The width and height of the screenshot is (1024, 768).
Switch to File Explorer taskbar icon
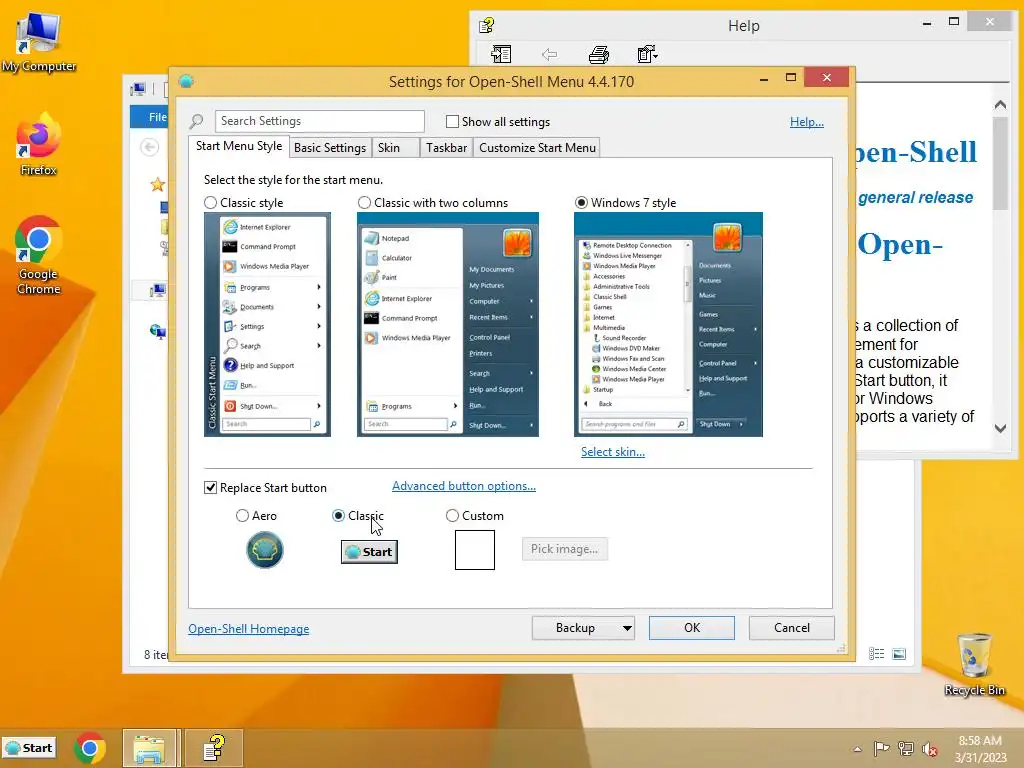[x=150, y=748]
